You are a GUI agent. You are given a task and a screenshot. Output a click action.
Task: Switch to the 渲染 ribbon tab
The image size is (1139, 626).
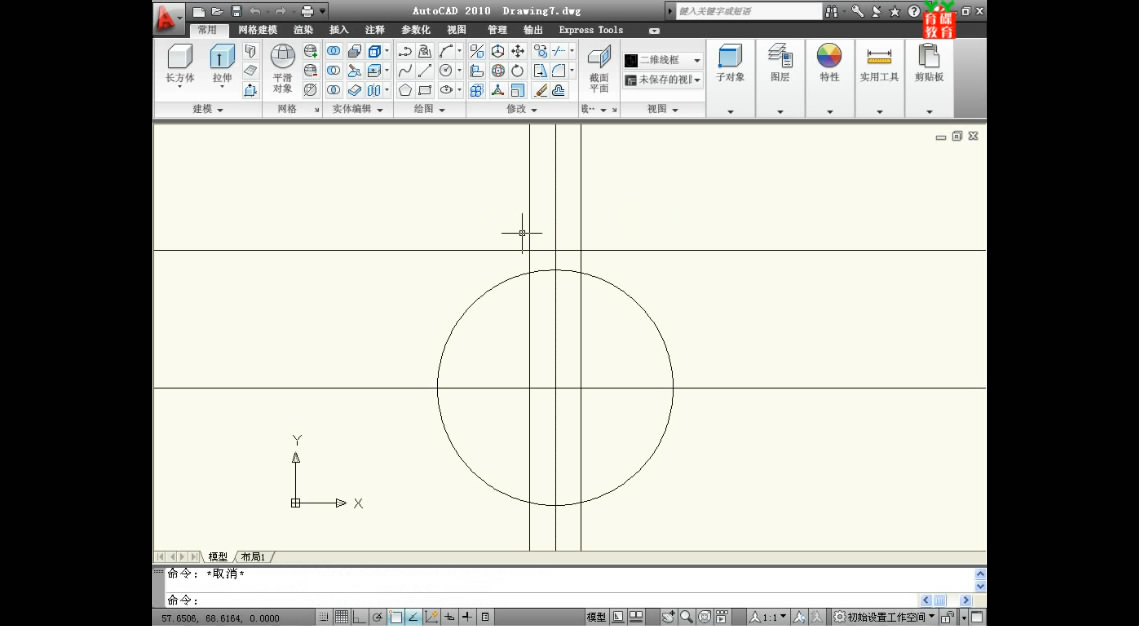click(304, 31)
